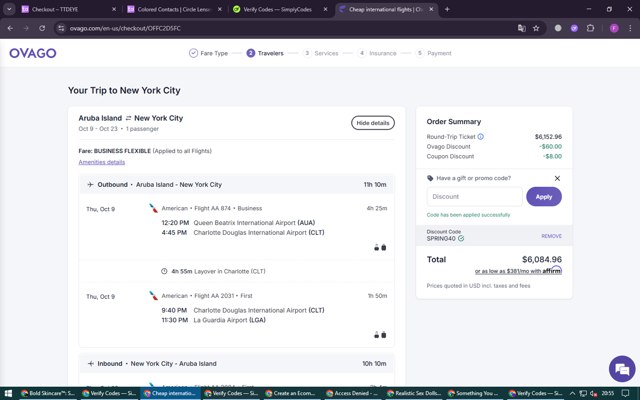Open a new browser tab

tap(447, 9)
